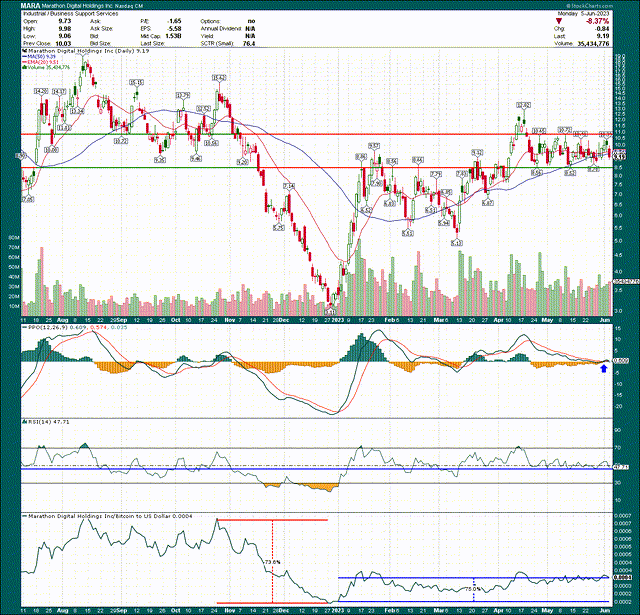Click the N/A next to Yield
640x615 pixels.
[x=250, y=36]
